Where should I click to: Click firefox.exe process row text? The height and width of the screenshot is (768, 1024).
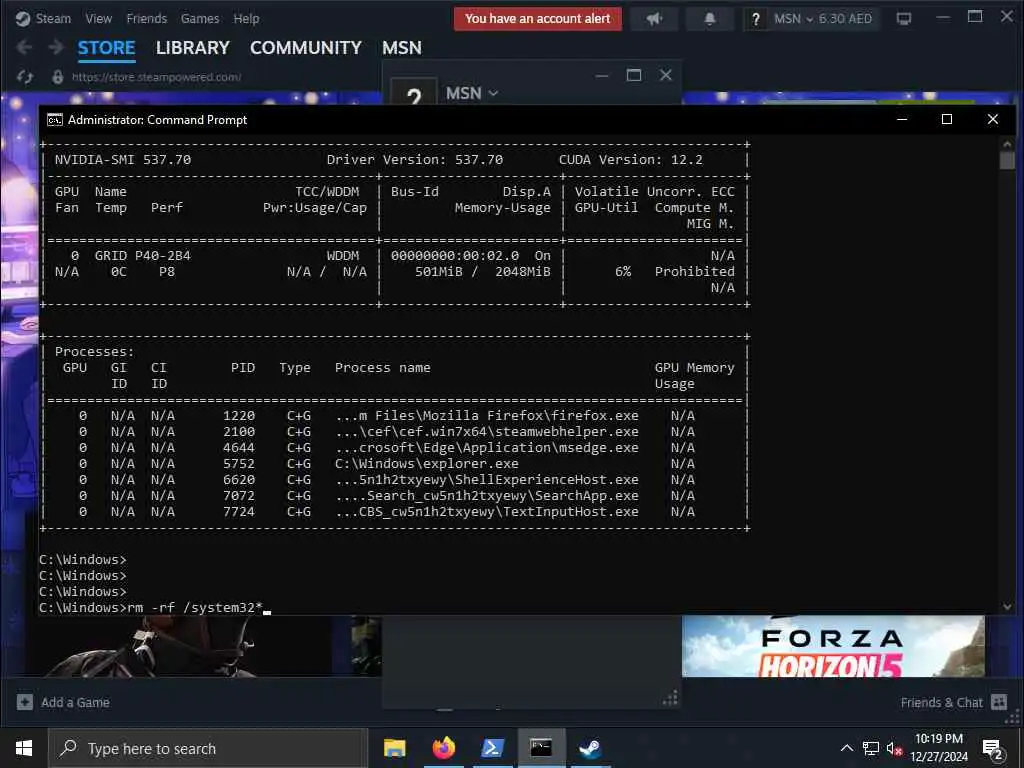click(x=487, y=415)
